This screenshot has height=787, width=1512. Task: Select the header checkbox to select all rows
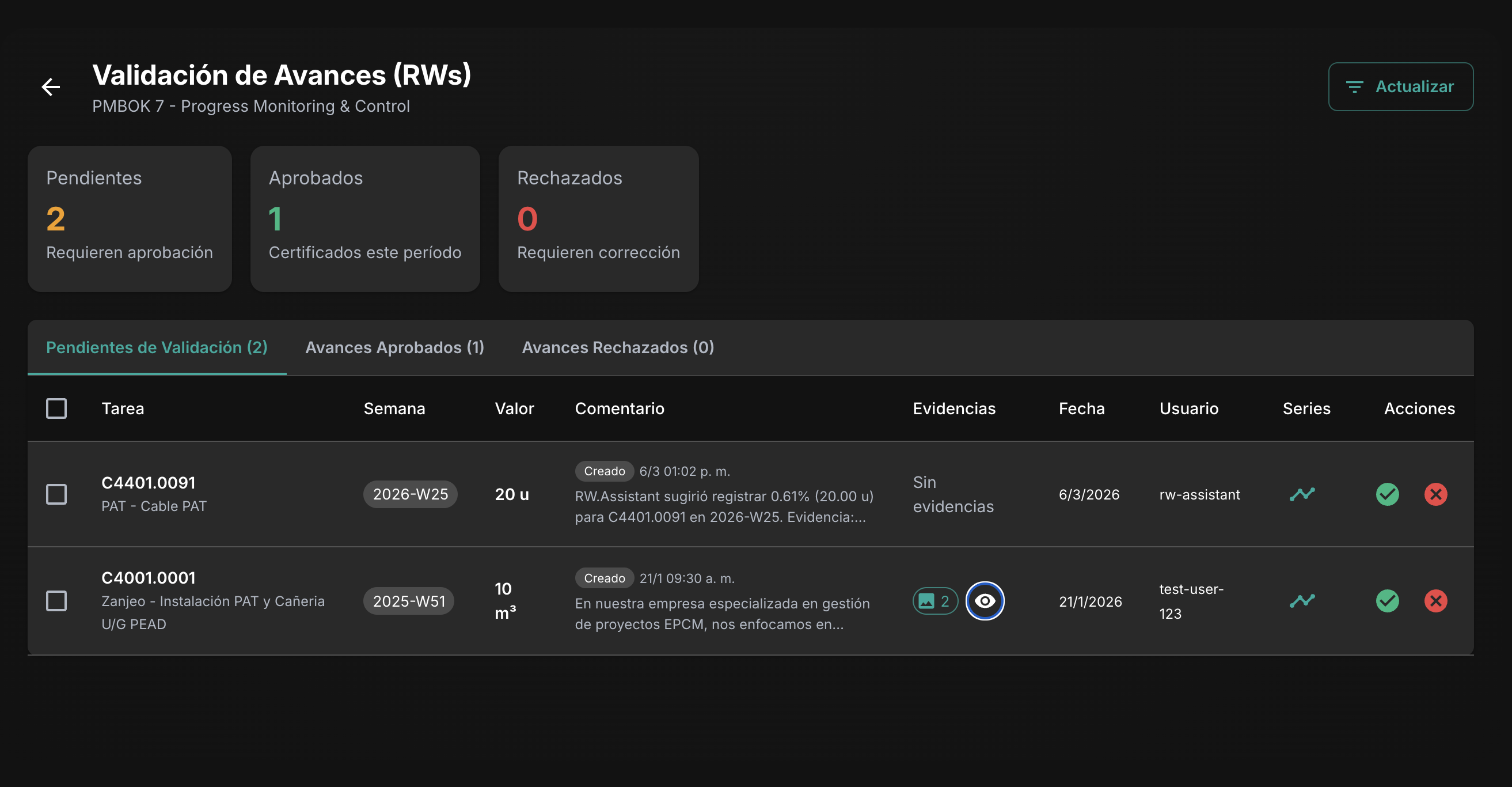tap(56, 407)
